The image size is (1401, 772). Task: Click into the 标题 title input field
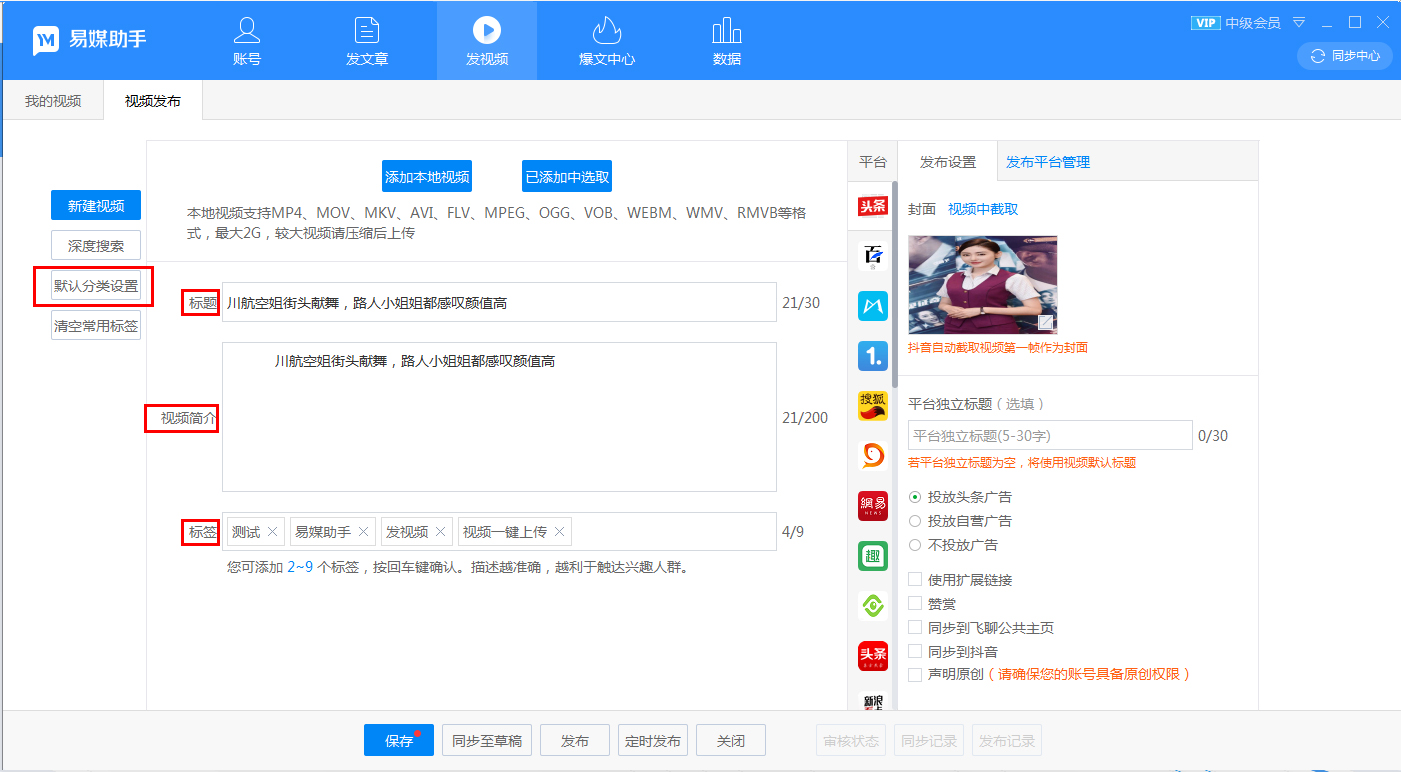coord(499,302)
